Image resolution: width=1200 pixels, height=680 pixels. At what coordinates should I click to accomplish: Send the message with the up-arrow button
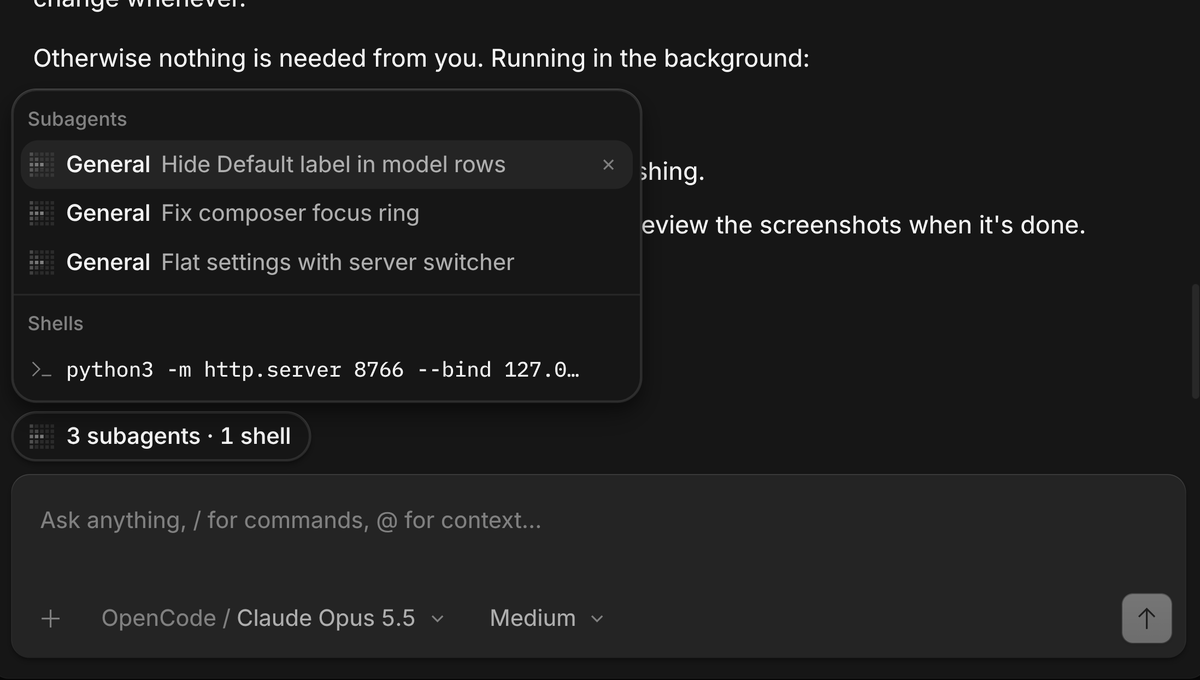click(1147, 618)
